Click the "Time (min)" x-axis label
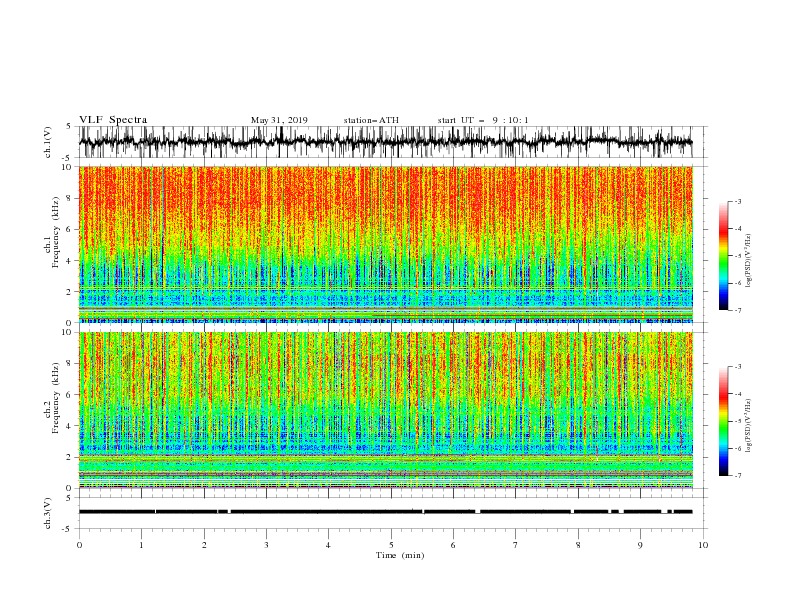Viewport: 792px width, 612px height. pos(400,555)
